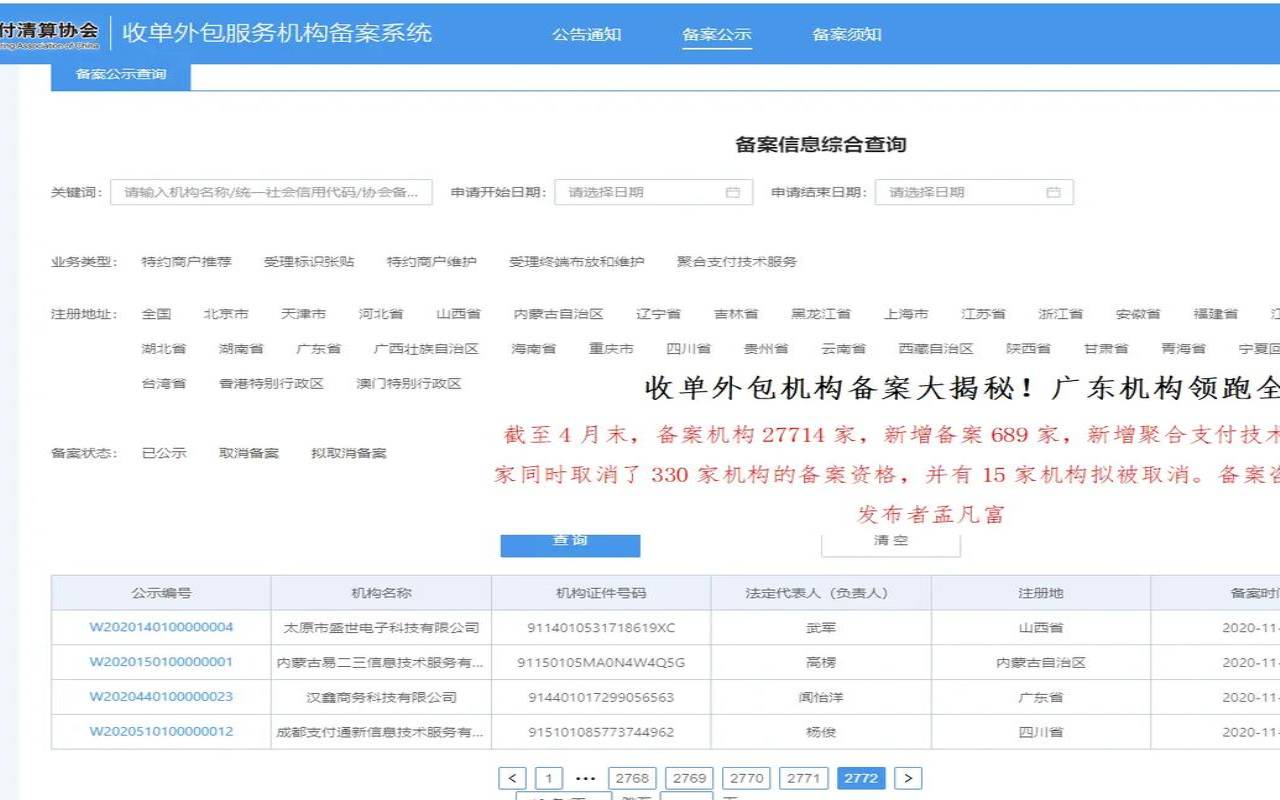This screenshot has height=800, width=1280.
Task: Click the pagination ellipsis jump button
Action: click(x=586, y=778)
